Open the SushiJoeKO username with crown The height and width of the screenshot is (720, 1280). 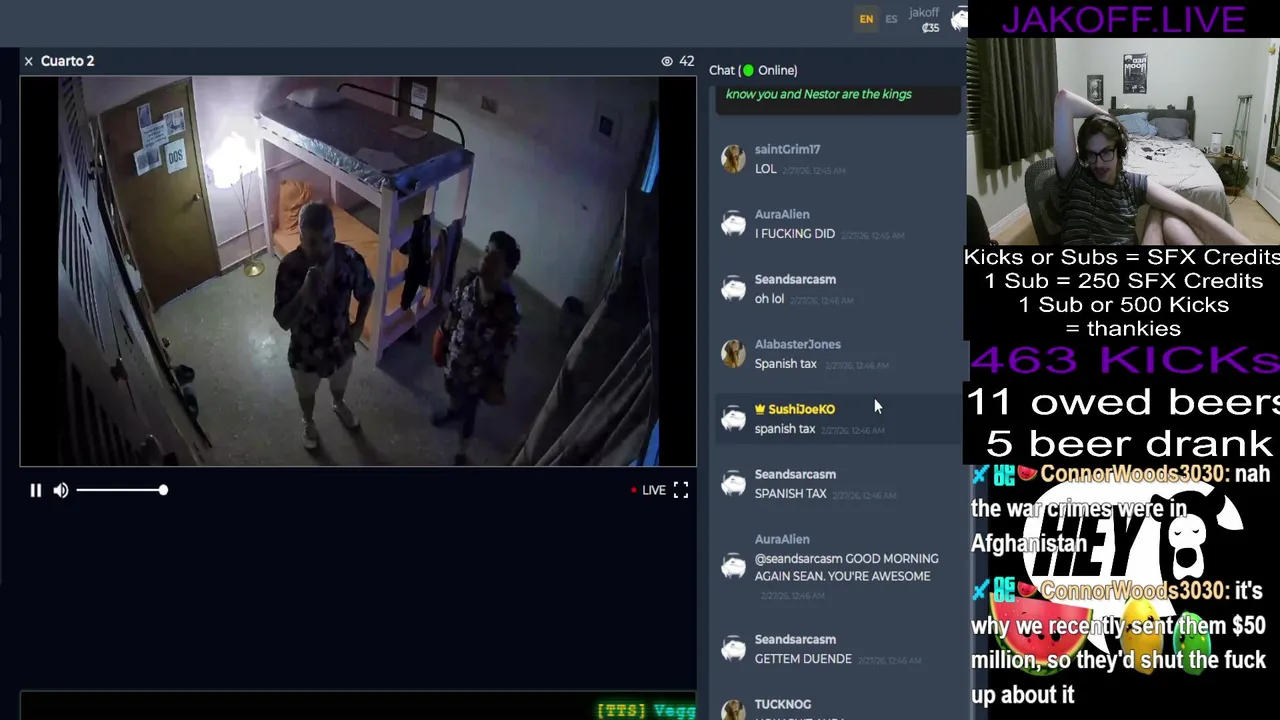(x=801, y=409)
